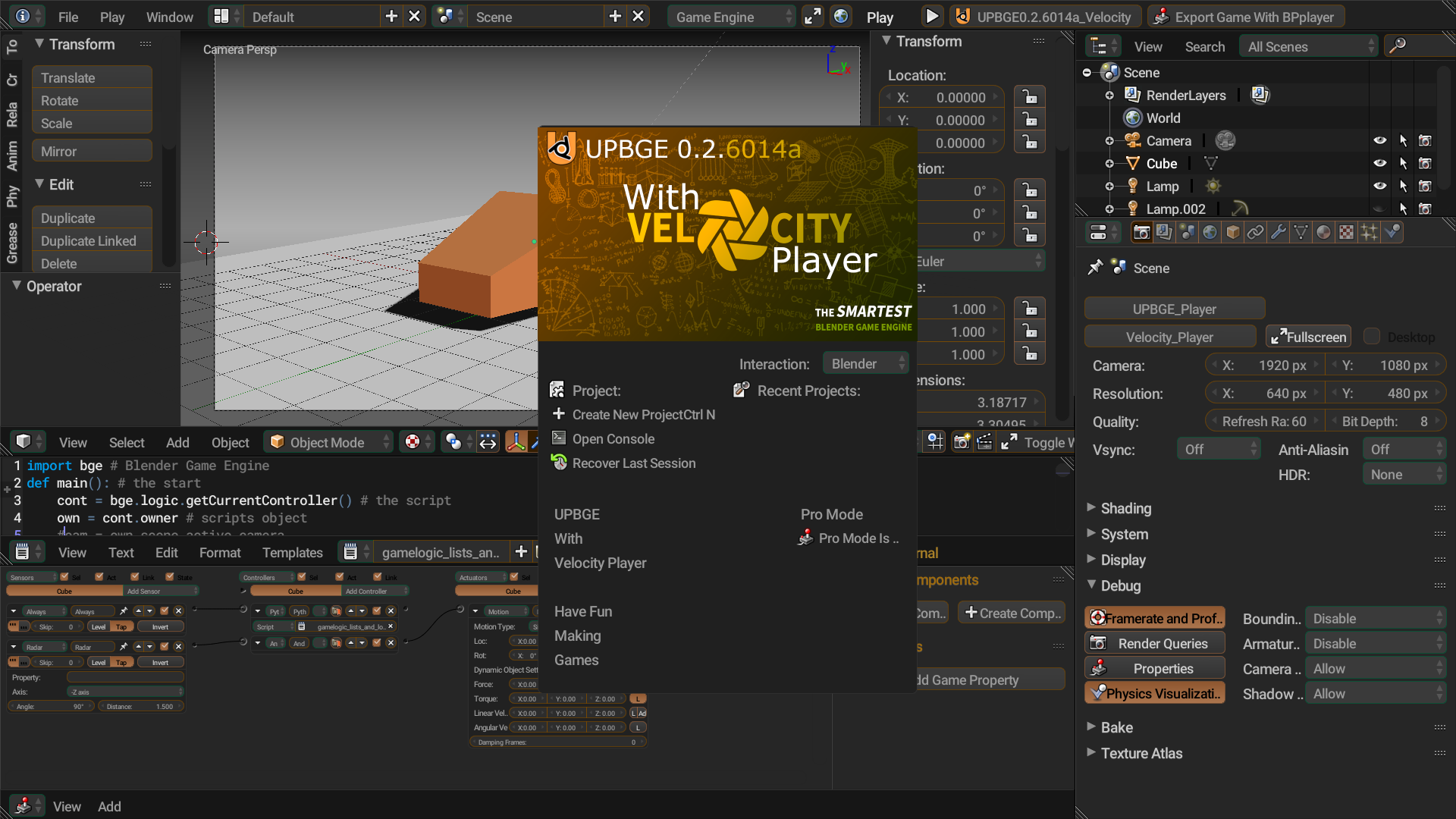Screen dimensions: 1456x819
Task: Click the gamelogic_lists_an.. text name field
Action: point(440,552)
